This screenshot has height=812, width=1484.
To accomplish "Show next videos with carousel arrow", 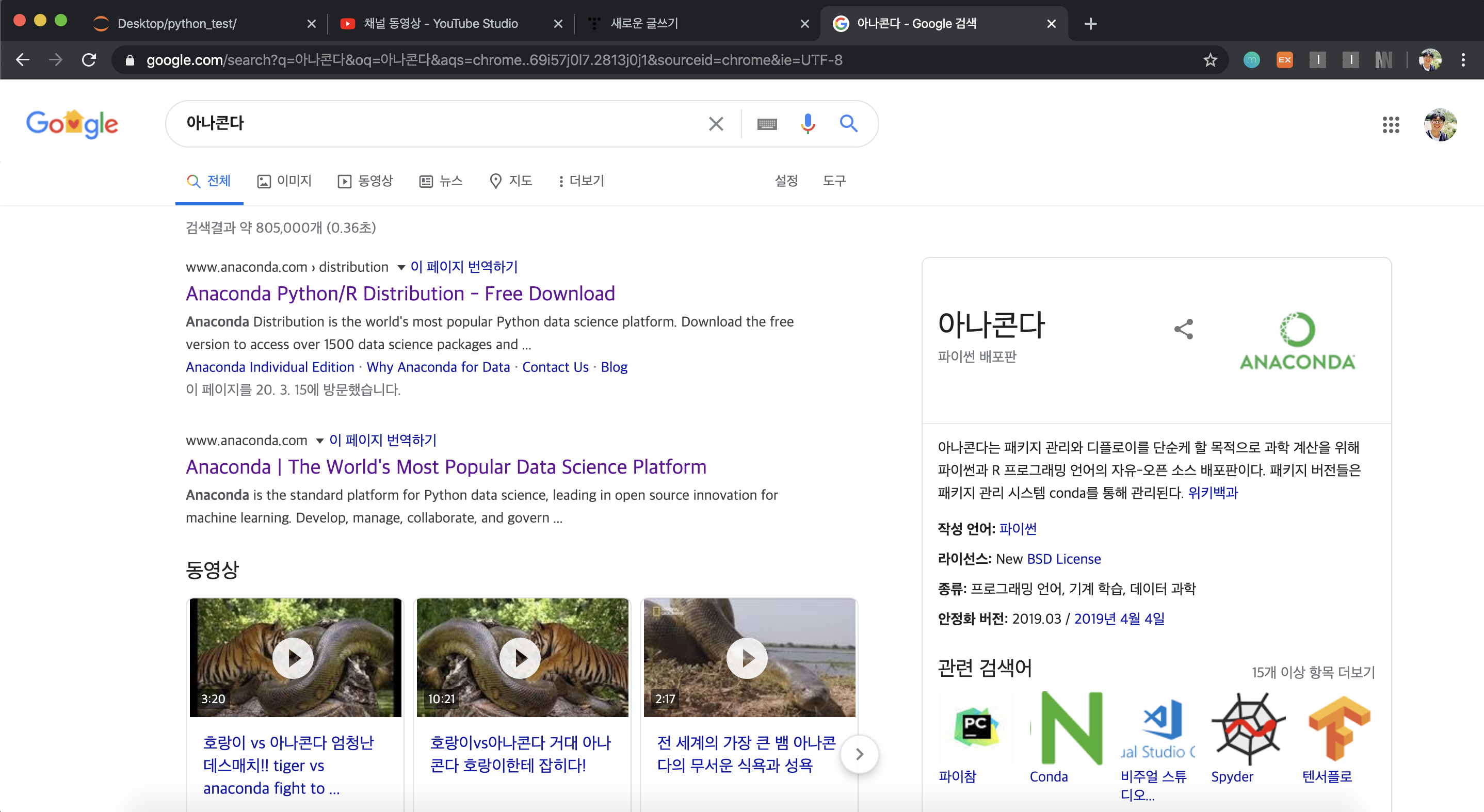I will (859, 754).
